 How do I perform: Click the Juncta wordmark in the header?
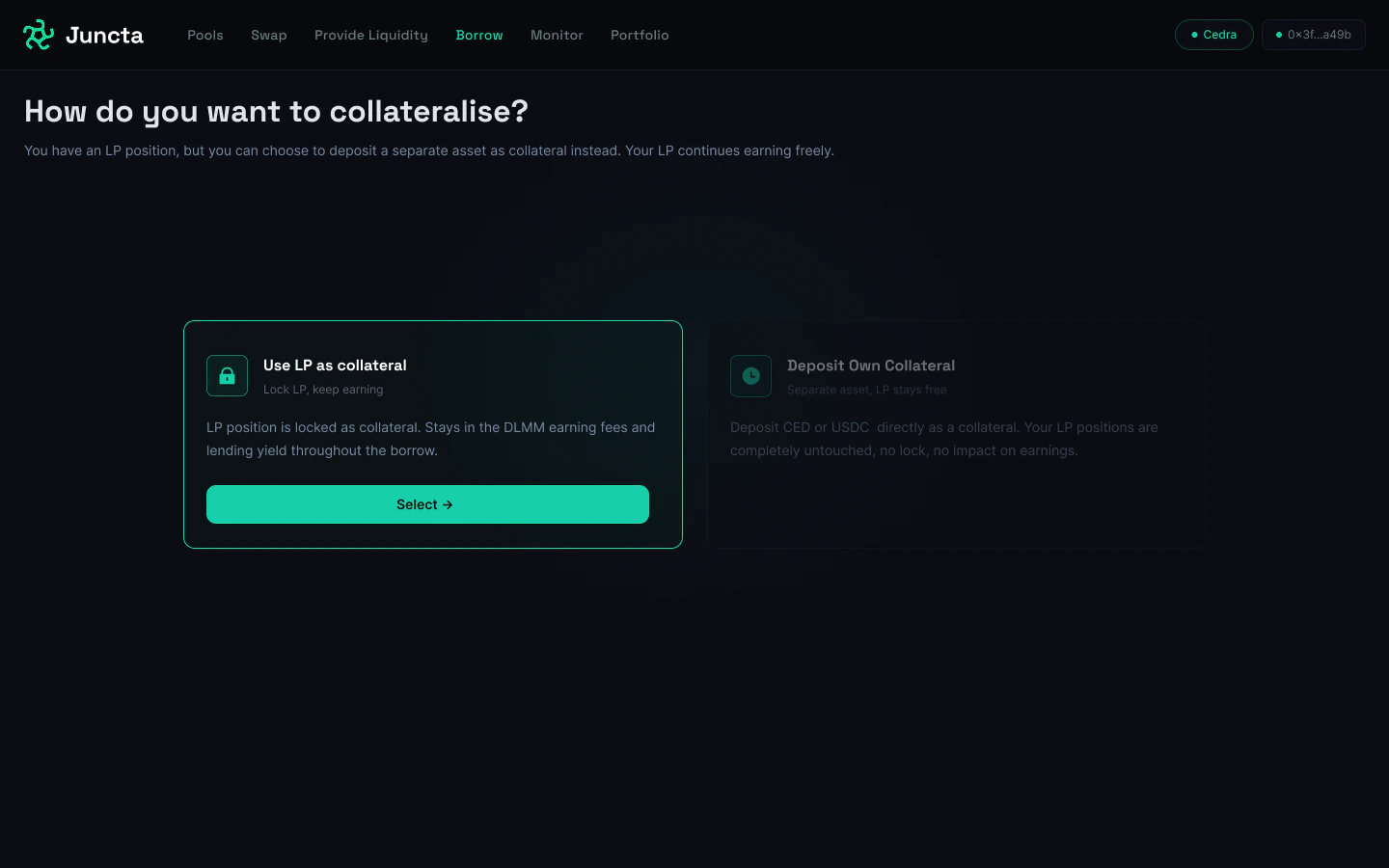click(x=104, y=34)
